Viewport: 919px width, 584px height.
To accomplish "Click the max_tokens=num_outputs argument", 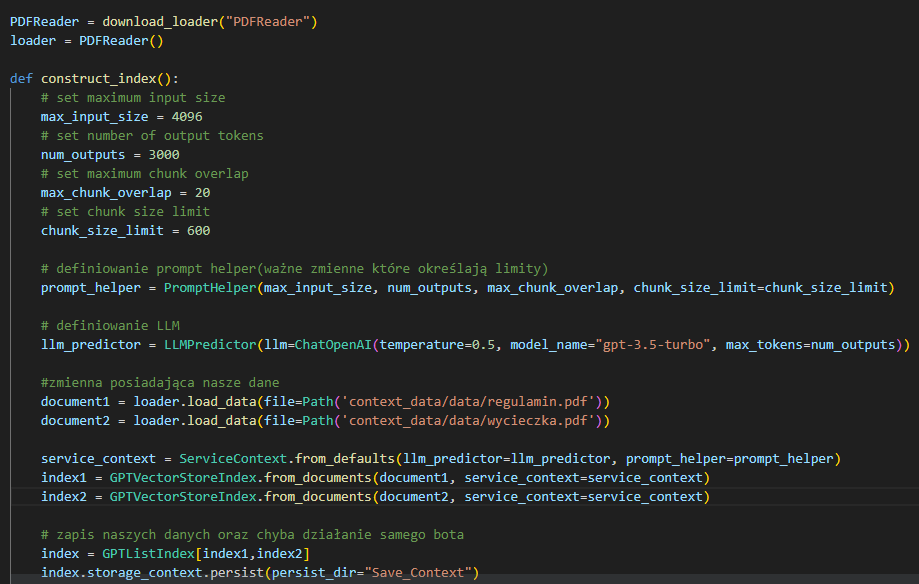I will point(811,345).
